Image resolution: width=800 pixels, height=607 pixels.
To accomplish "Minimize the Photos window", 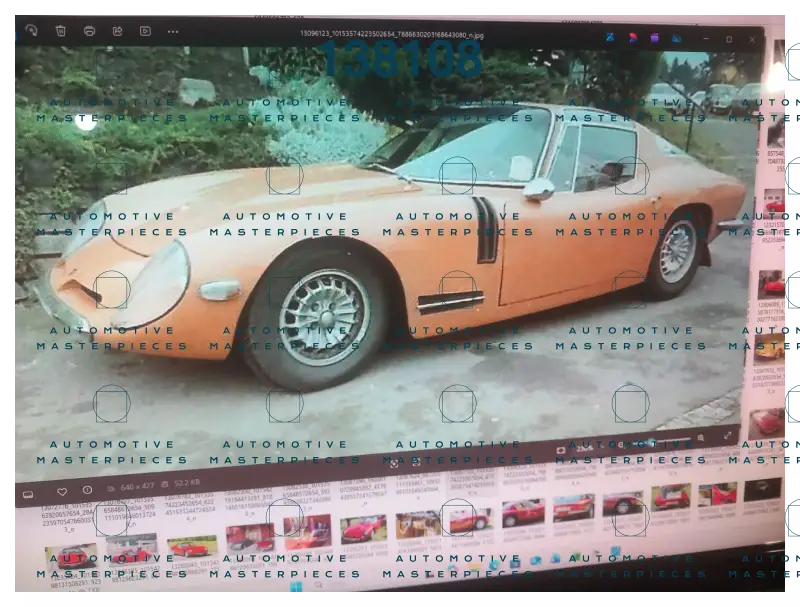I will [x=706, y=39].
